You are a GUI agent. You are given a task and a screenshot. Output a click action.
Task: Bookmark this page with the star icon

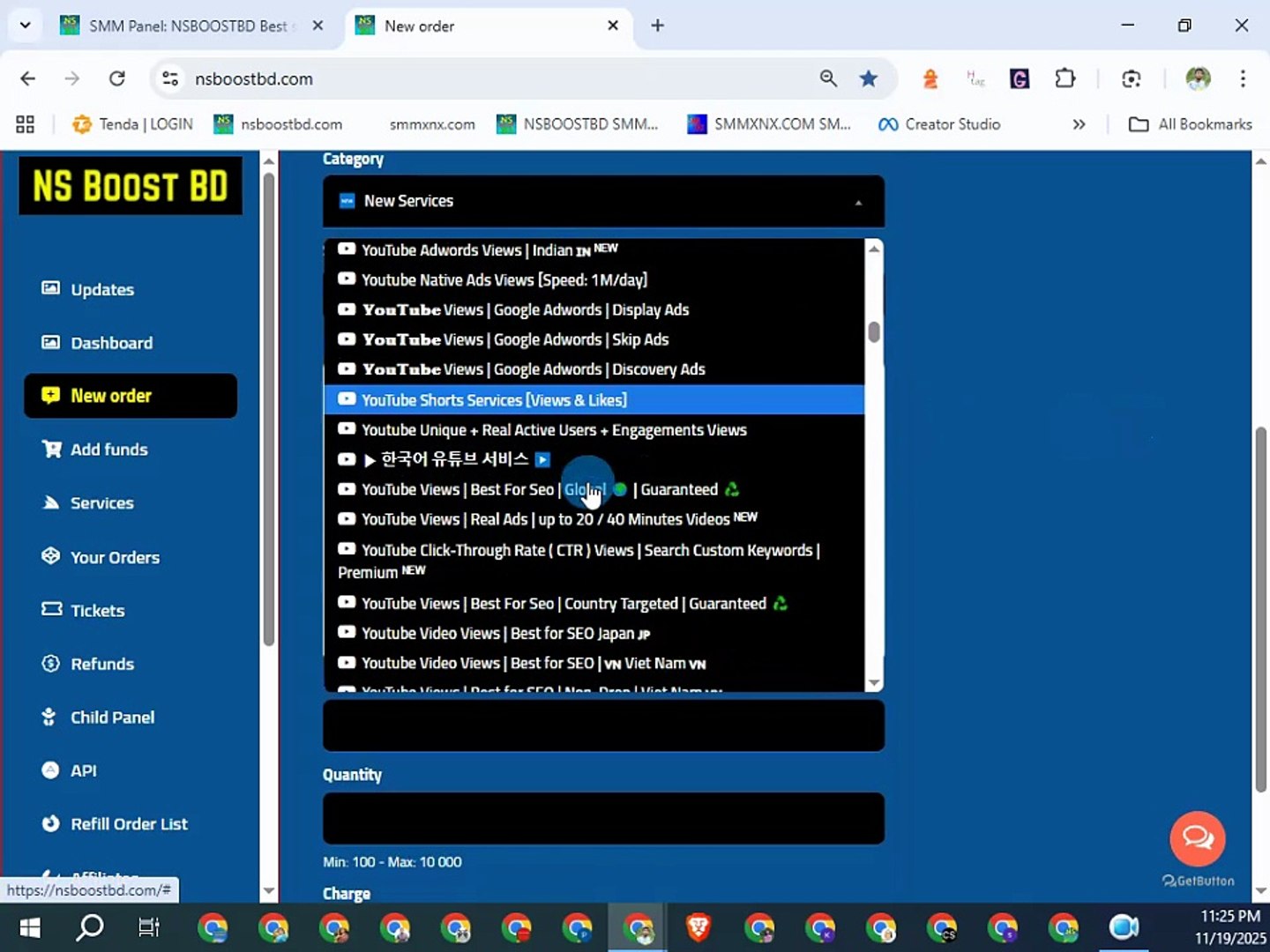(x=869, y=78)
